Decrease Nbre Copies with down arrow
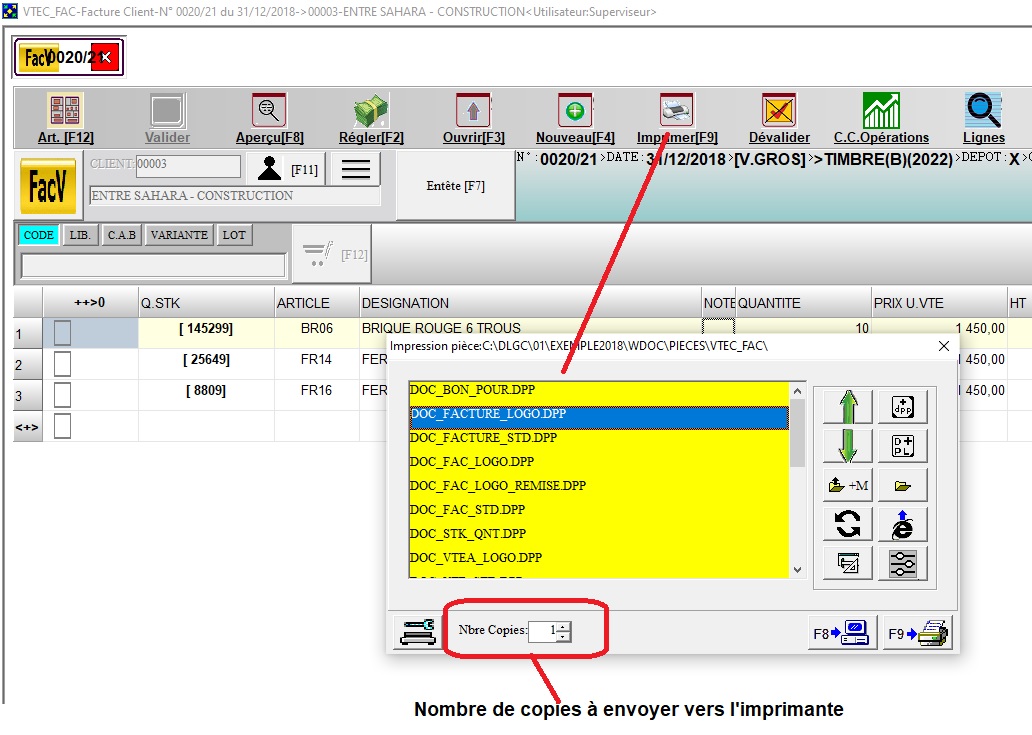This screenshot has width=1032, height=735. (x=563, y=637)
